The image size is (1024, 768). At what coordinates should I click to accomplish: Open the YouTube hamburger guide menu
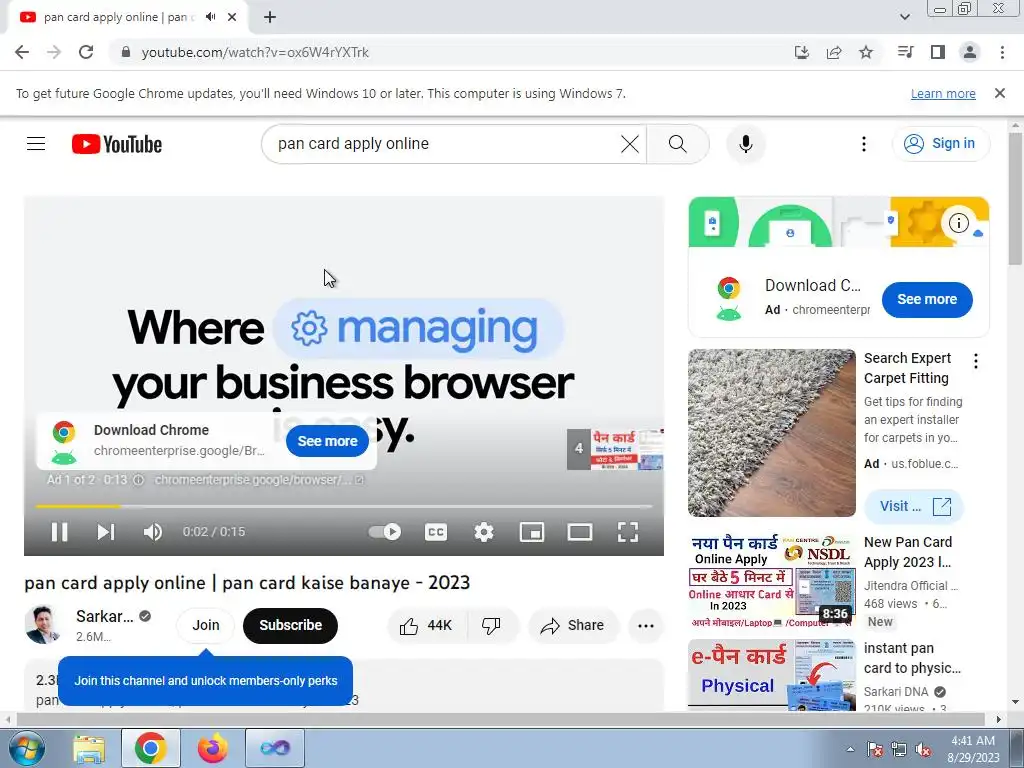pos(36,144)
